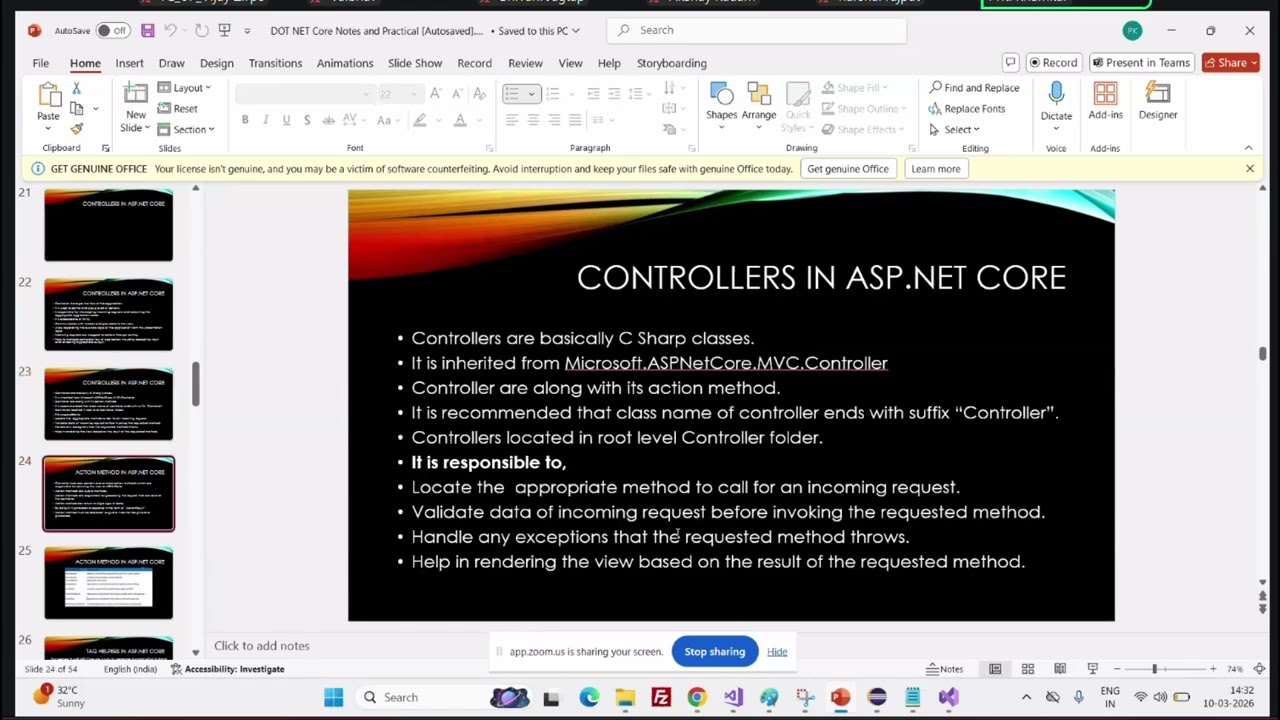Switch to Slide Sorter view icon
This screenshot has width=1280, height=720.
click(x=1027, y=669)
